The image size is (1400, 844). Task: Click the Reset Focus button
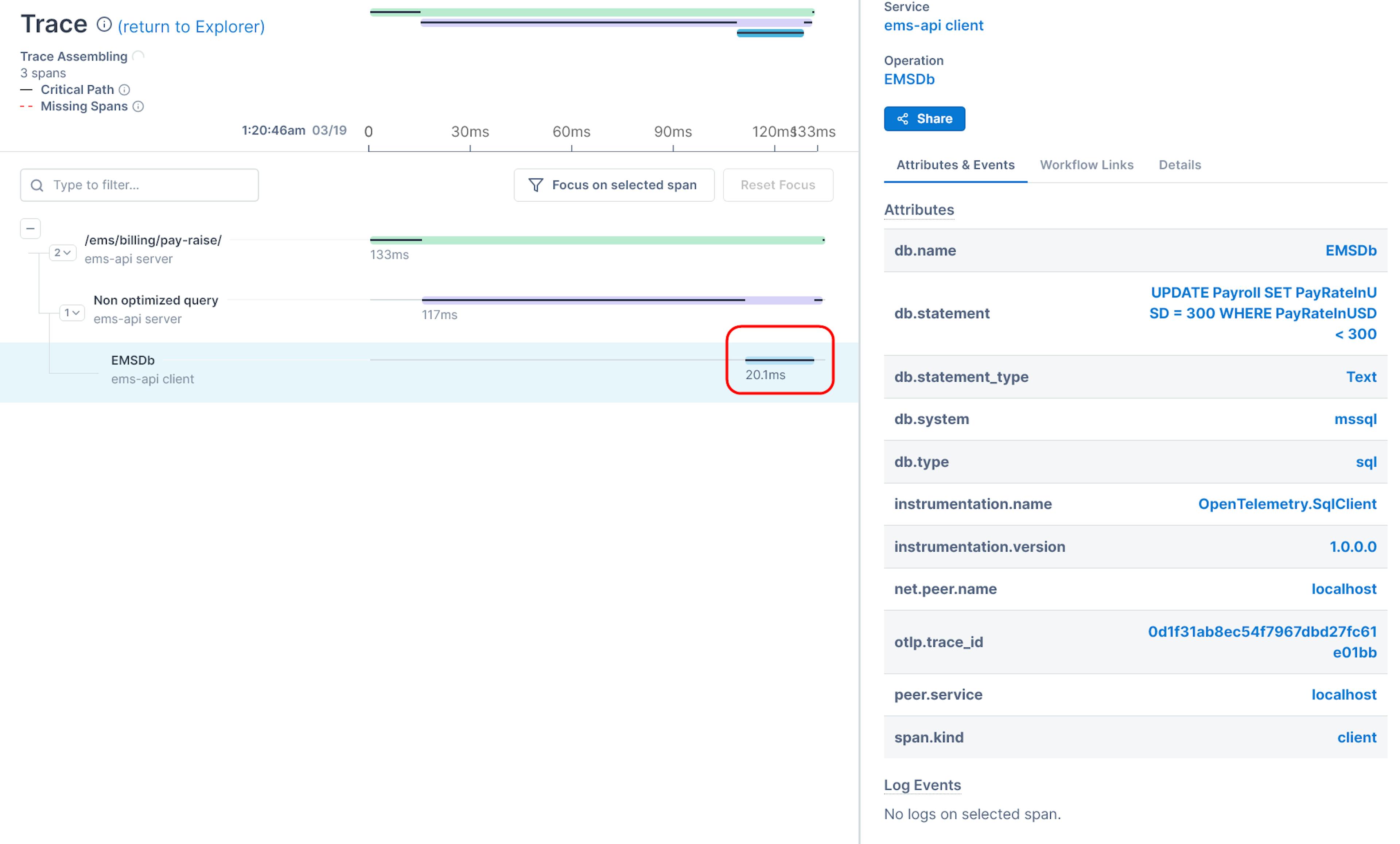click(778, 185)
